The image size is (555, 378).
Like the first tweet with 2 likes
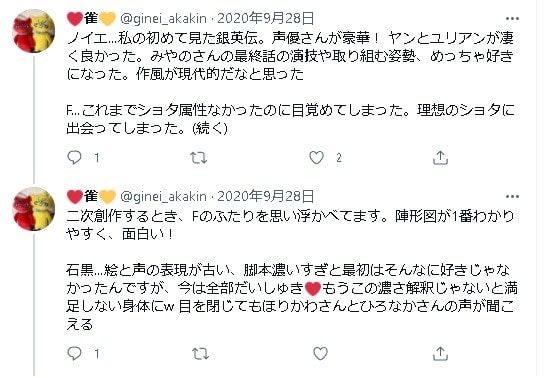tap(316, 158)
